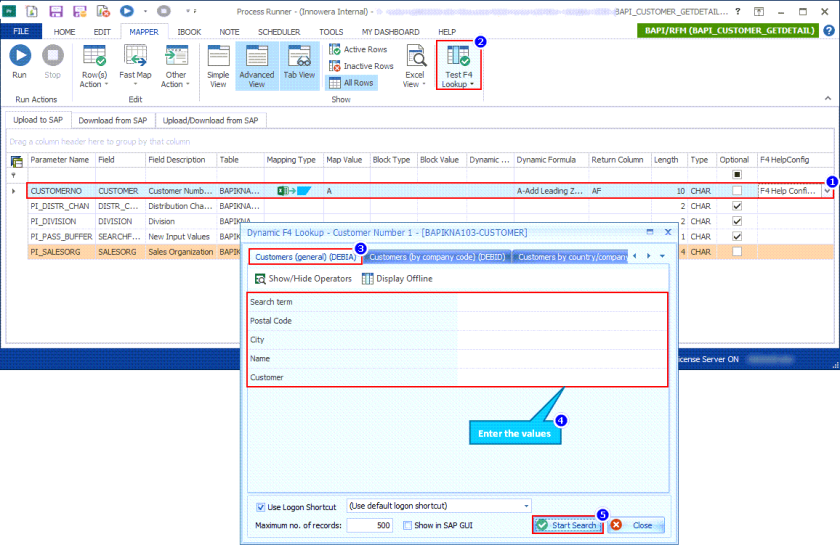
Task: Toggle Optional checkbox for PI_PASS_BUFFER row
Action: [737, 236]
